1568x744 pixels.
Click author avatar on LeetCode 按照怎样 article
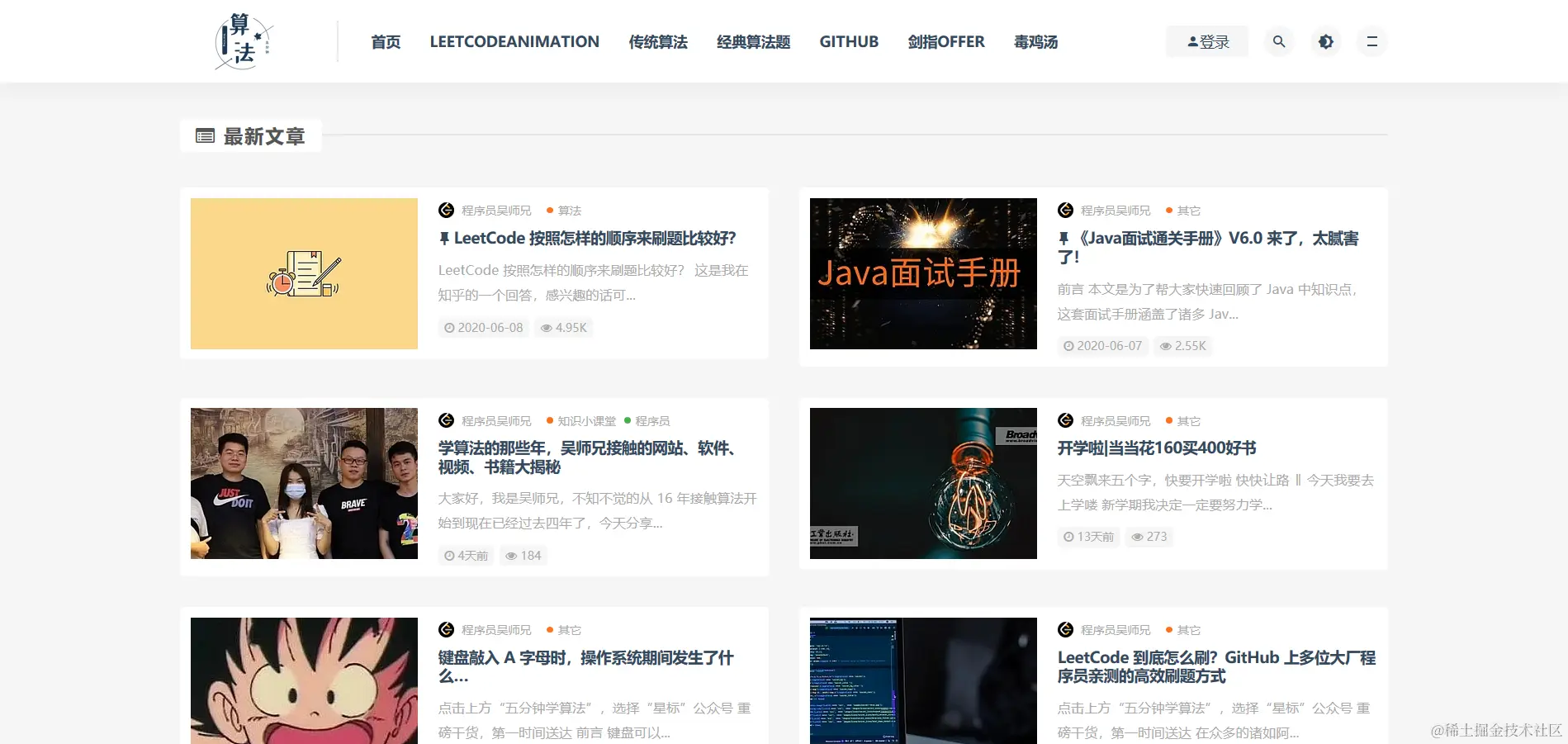[x=447, y=211]
